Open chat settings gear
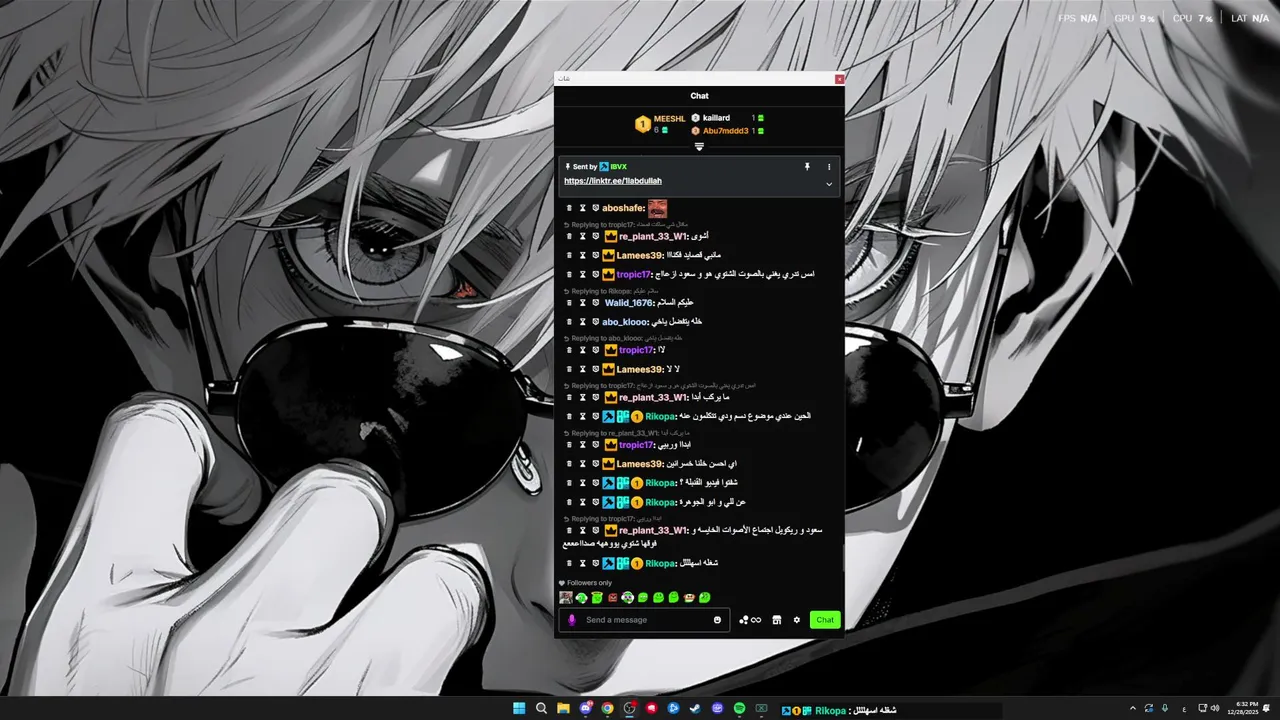 click(x=797, y=620)
